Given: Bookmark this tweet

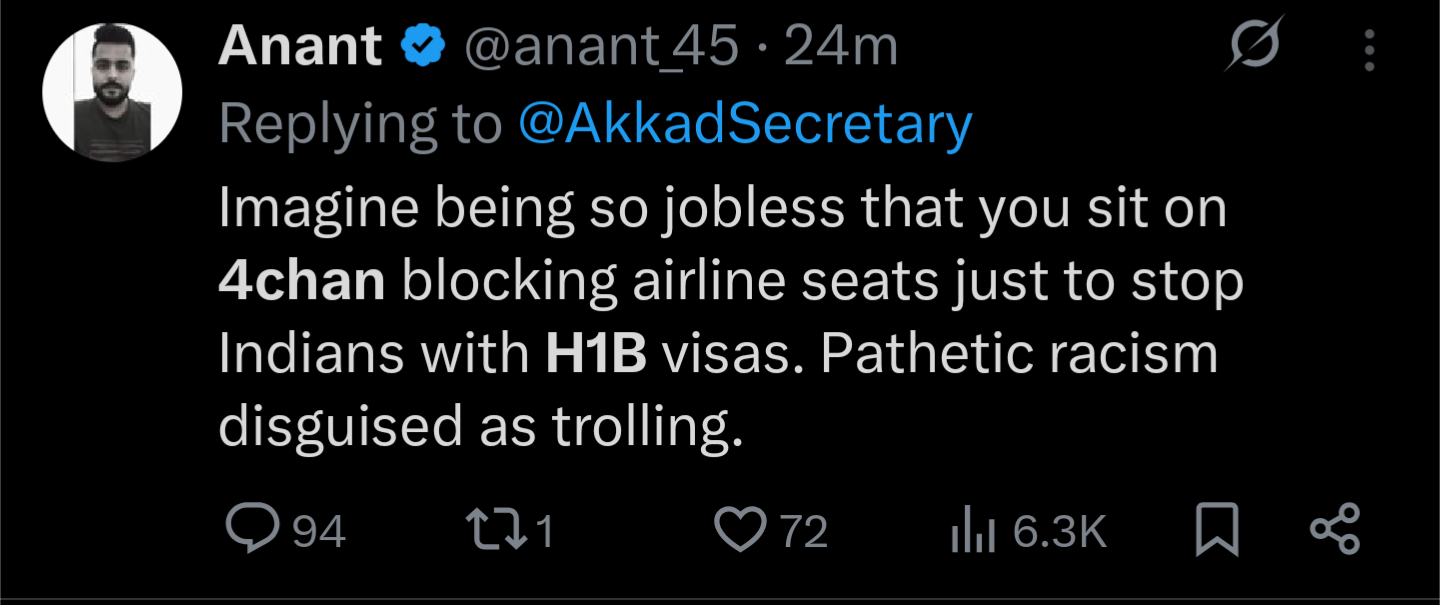Looking at the screenshot, I should [x=1217, y=531].
